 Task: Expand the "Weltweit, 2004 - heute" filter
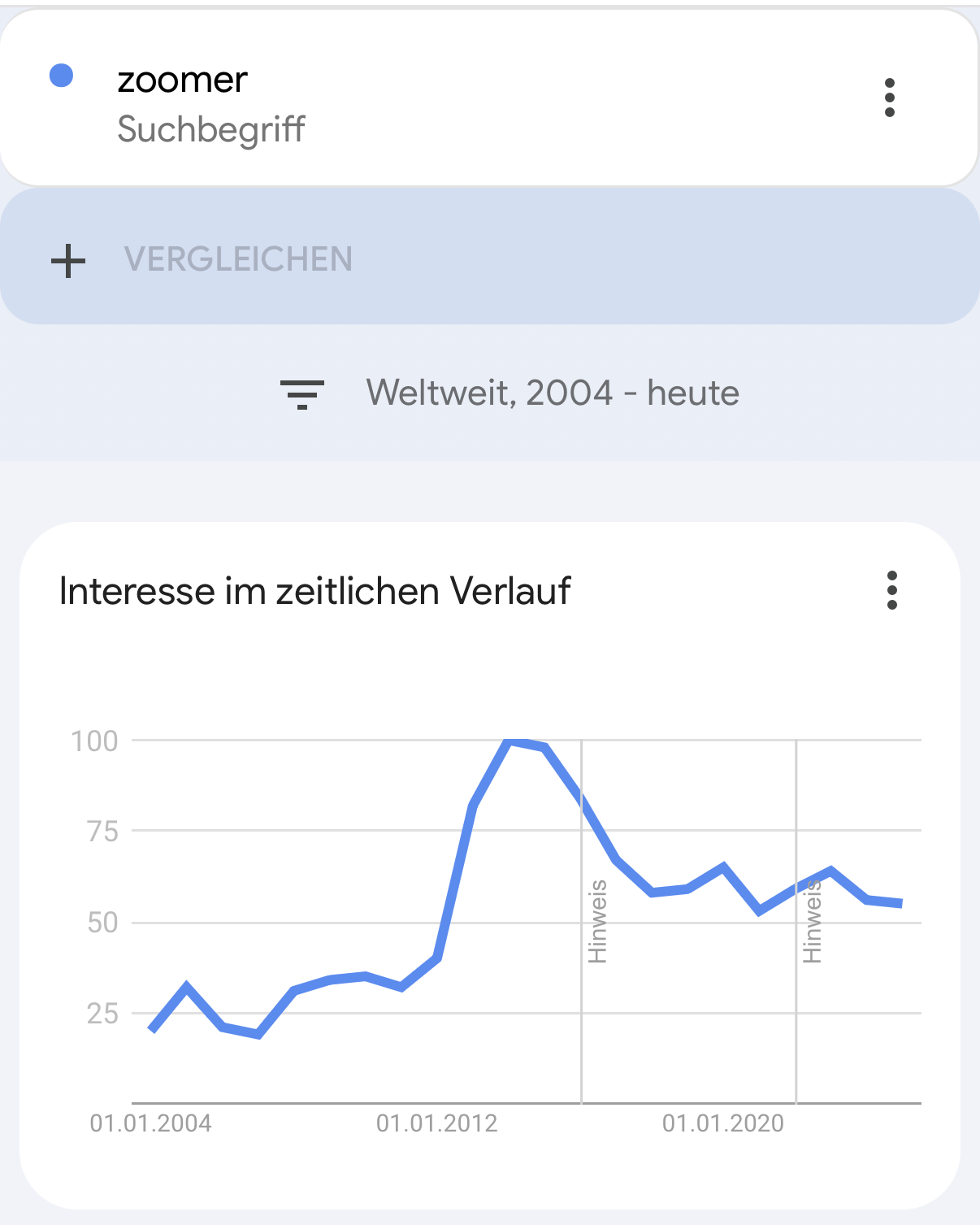pyautogui.click(x=553, y=393)
